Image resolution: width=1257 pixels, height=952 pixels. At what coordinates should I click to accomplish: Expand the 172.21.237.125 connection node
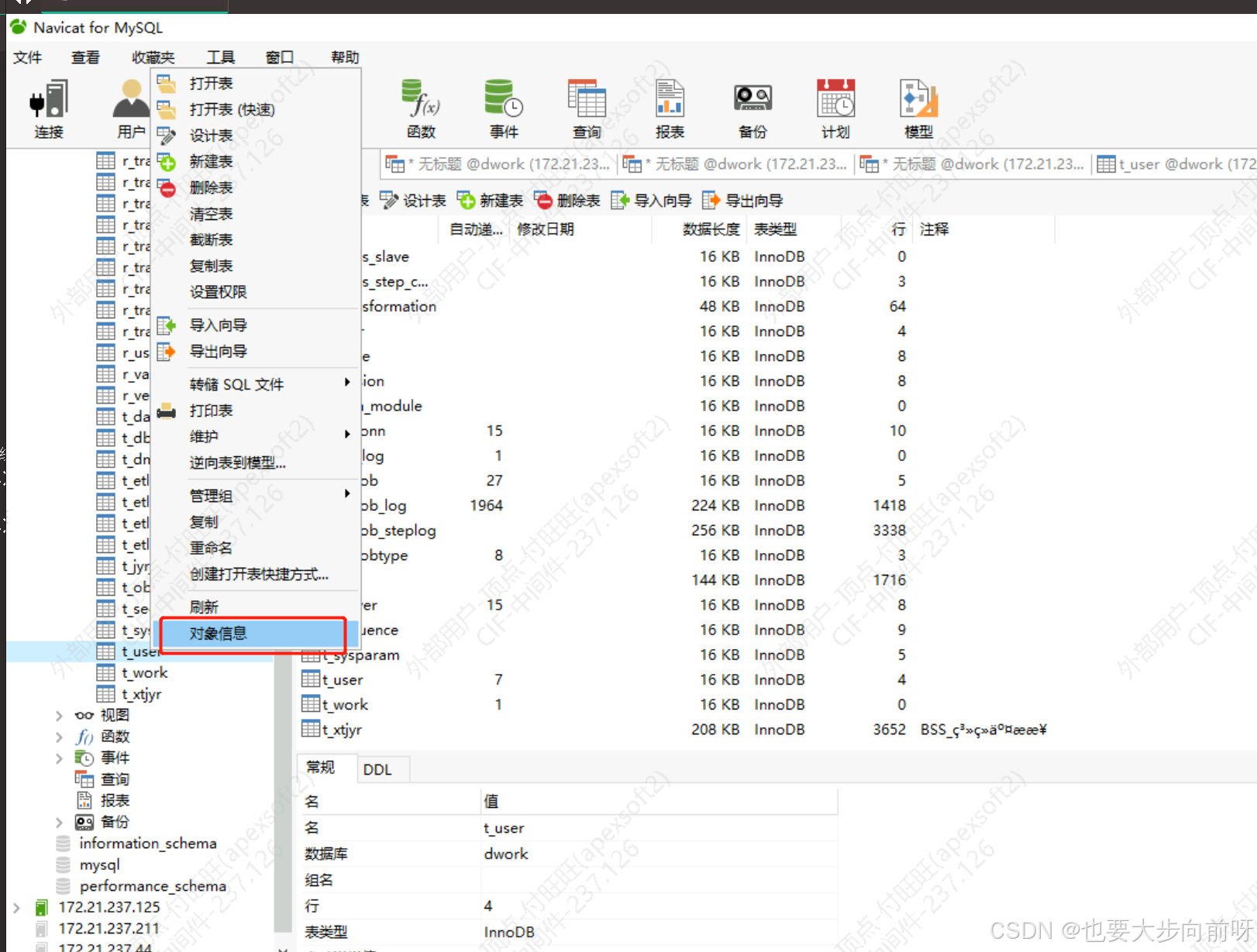[x=16, y=907]
